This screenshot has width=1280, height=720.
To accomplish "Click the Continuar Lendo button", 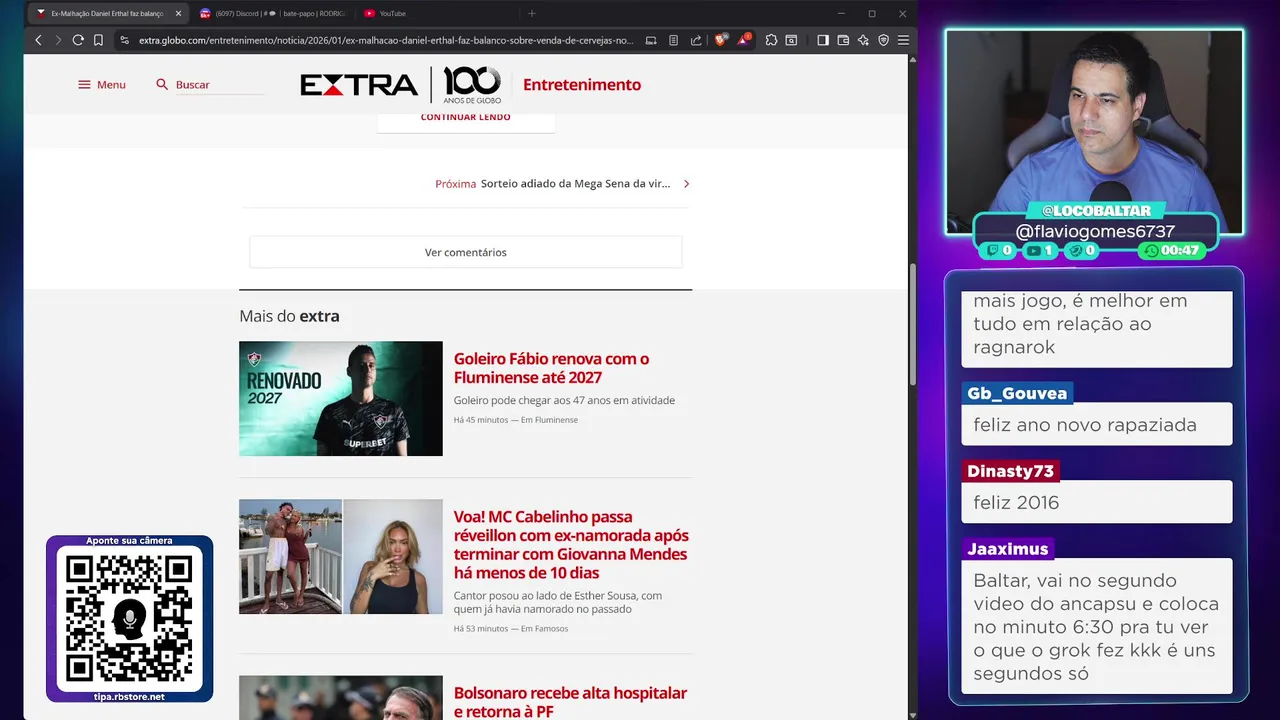I will (x=466, y=120).
